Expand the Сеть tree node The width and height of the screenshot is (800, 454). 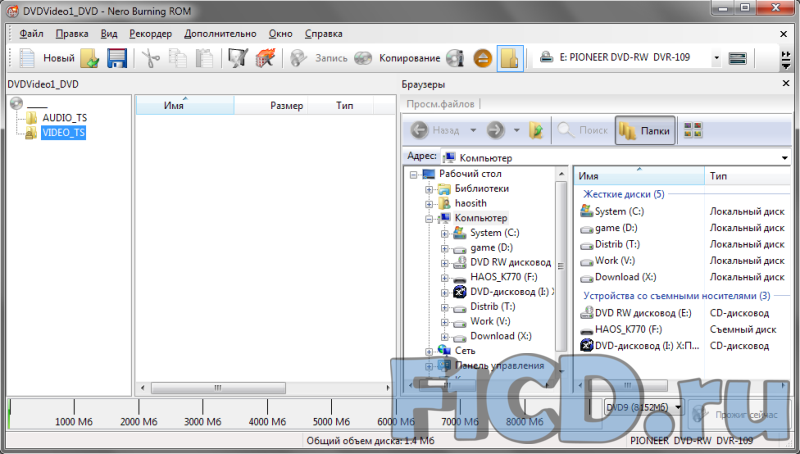click(x=429, y=351)
